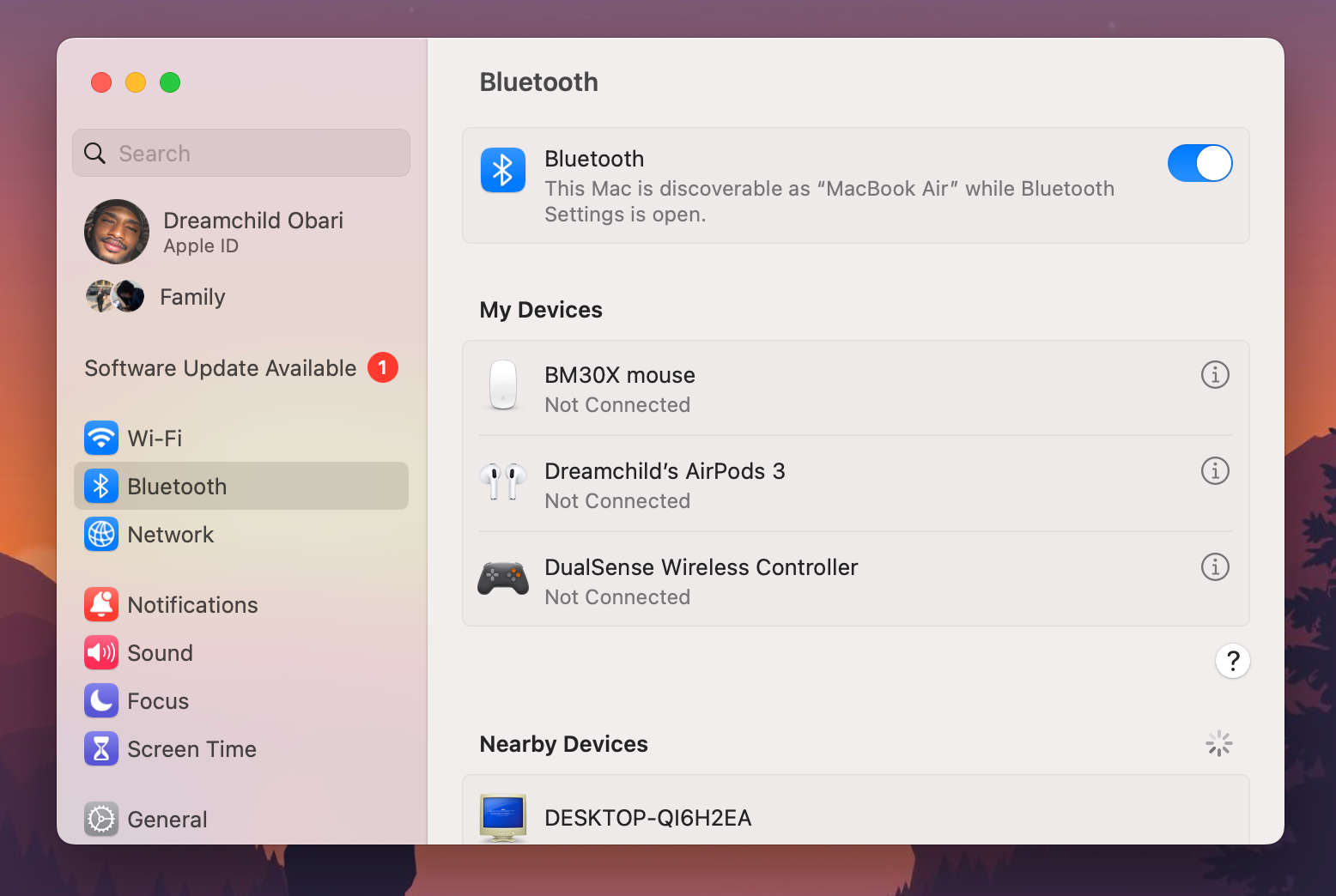This screenshot has height=896, width=1336.
Task: Select DESKTOP-QI6H2EA under Nearby Devices
Action: 648,817
